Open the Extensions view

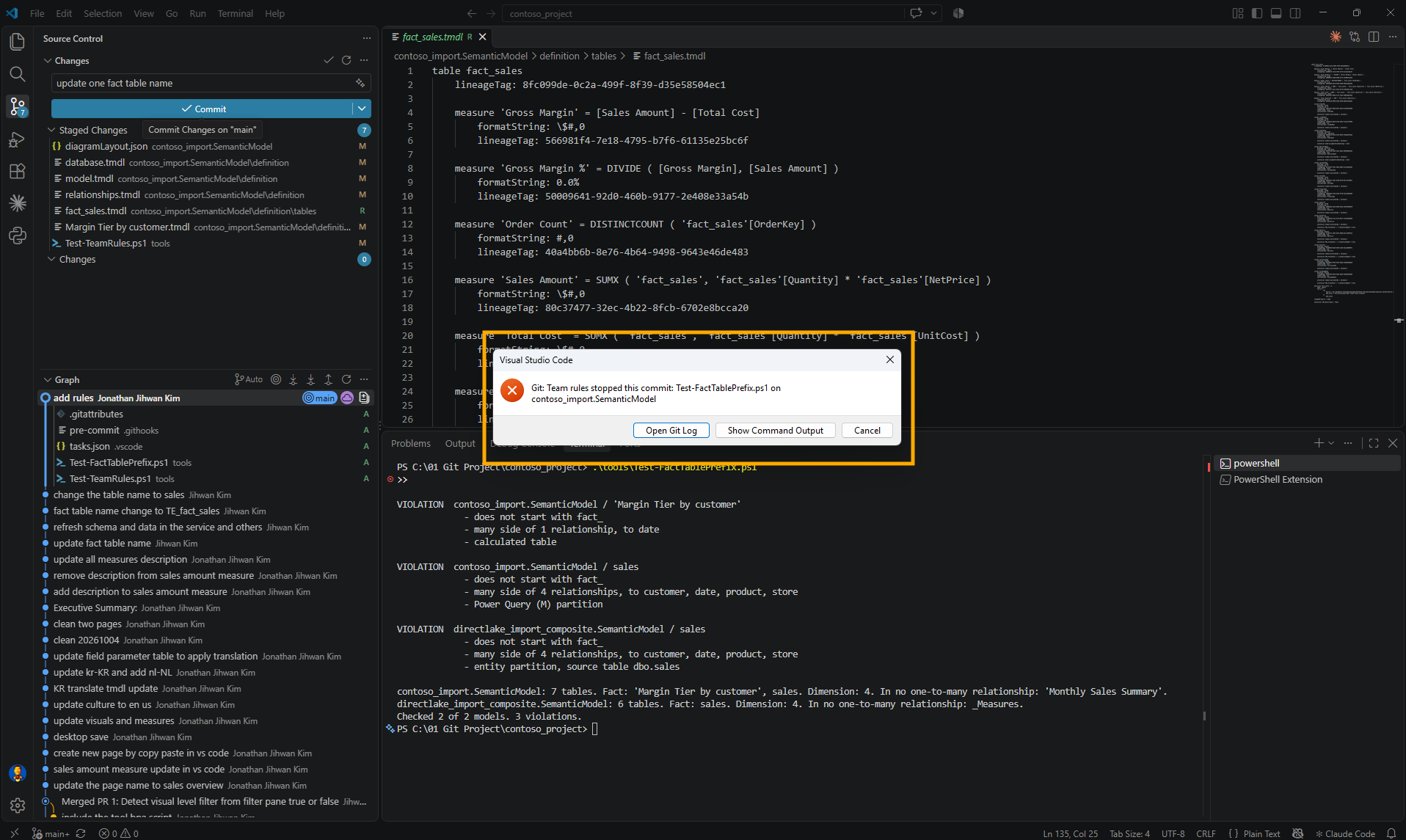coord(18,172)
